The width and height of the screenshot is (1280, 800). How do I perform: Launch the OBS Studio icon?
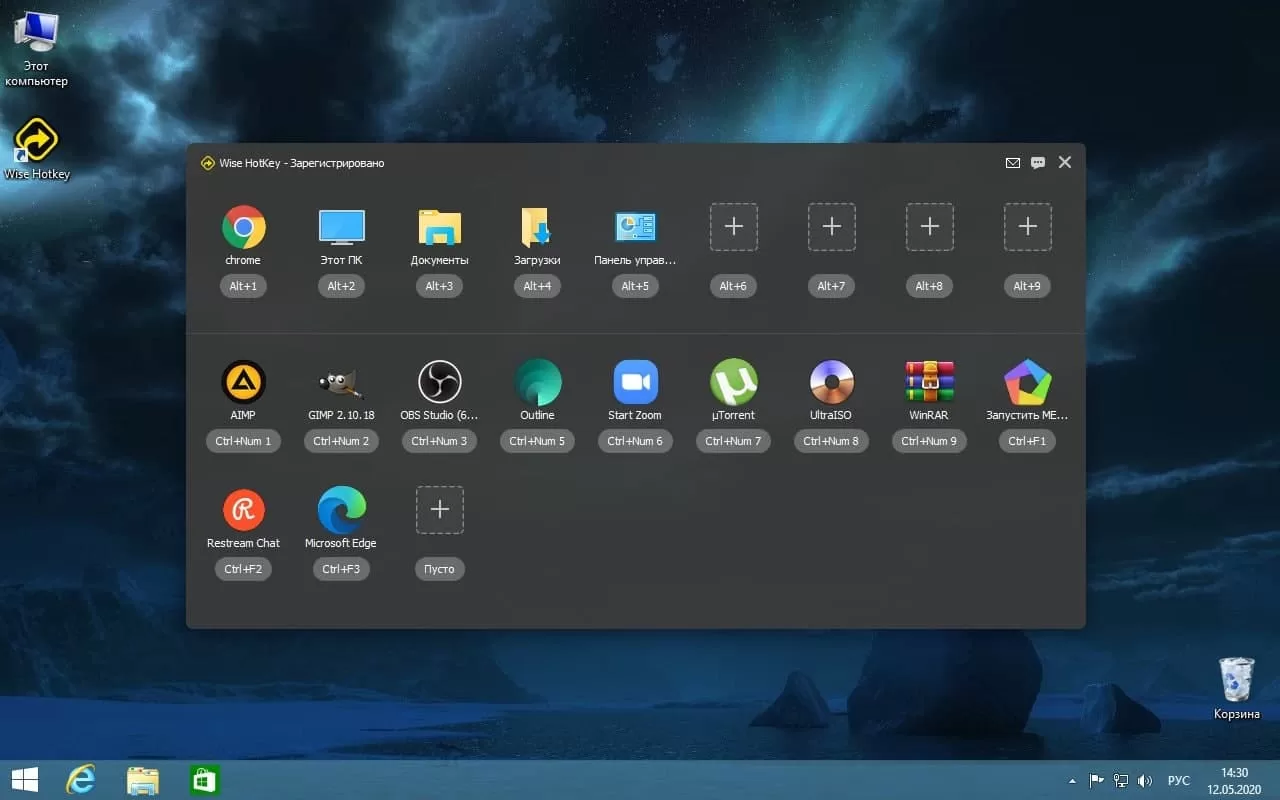439,382
